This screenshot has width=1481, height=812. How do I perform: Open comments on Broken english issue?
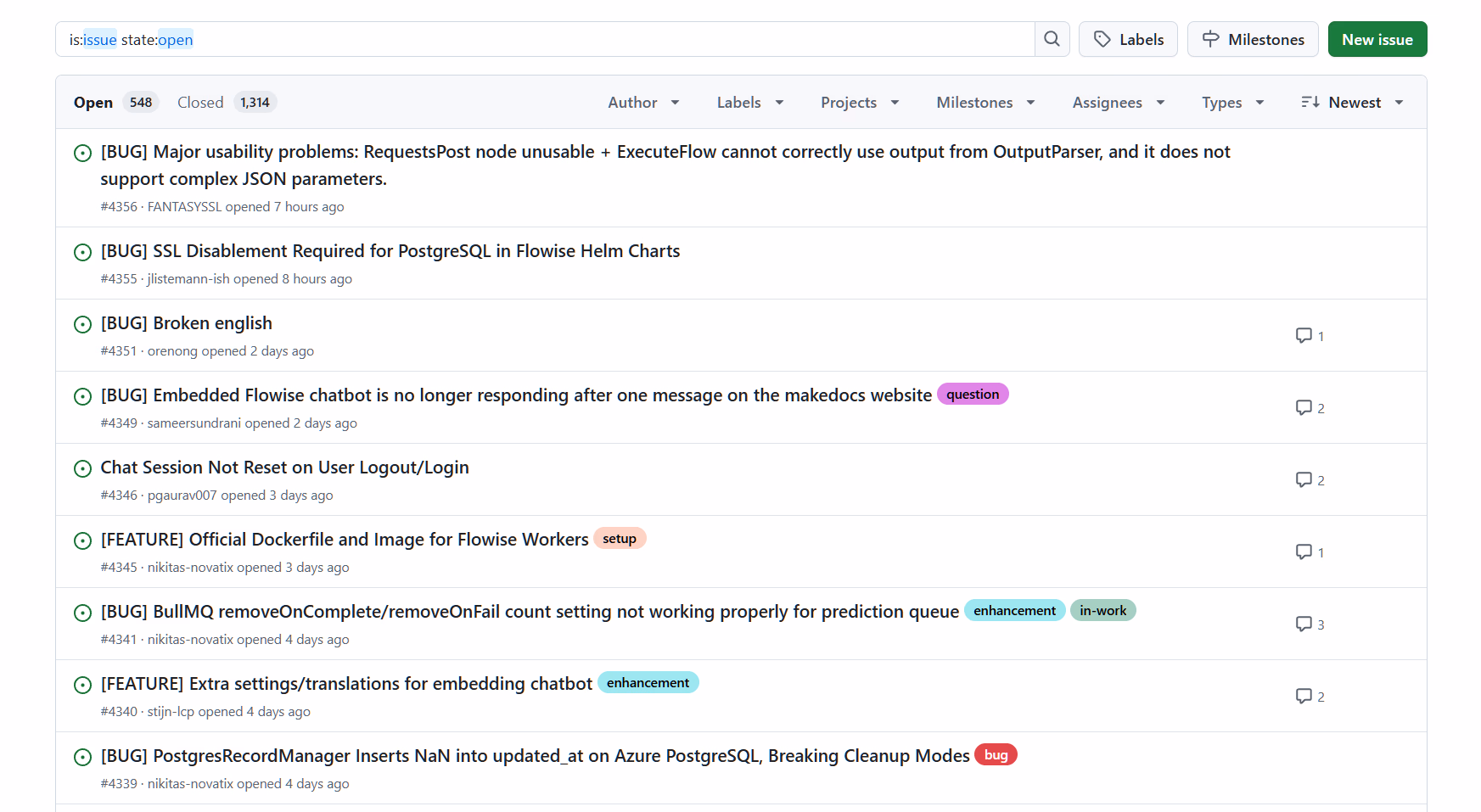pyautogui.click(x=1309, y=336)
